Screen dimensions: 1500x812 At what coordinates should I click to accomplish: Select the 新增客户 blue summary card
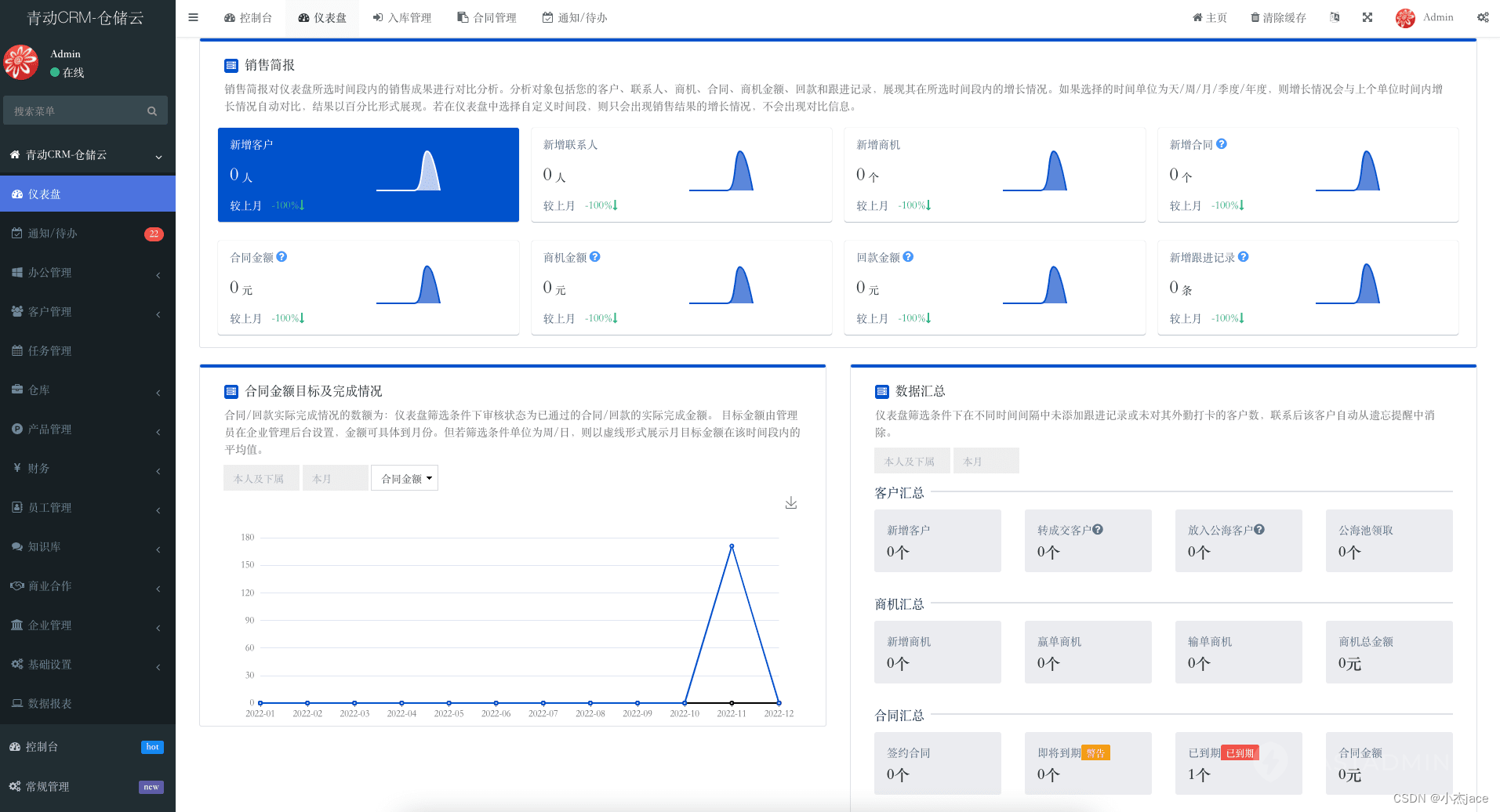pyautogui.click(x=369, y=175)
